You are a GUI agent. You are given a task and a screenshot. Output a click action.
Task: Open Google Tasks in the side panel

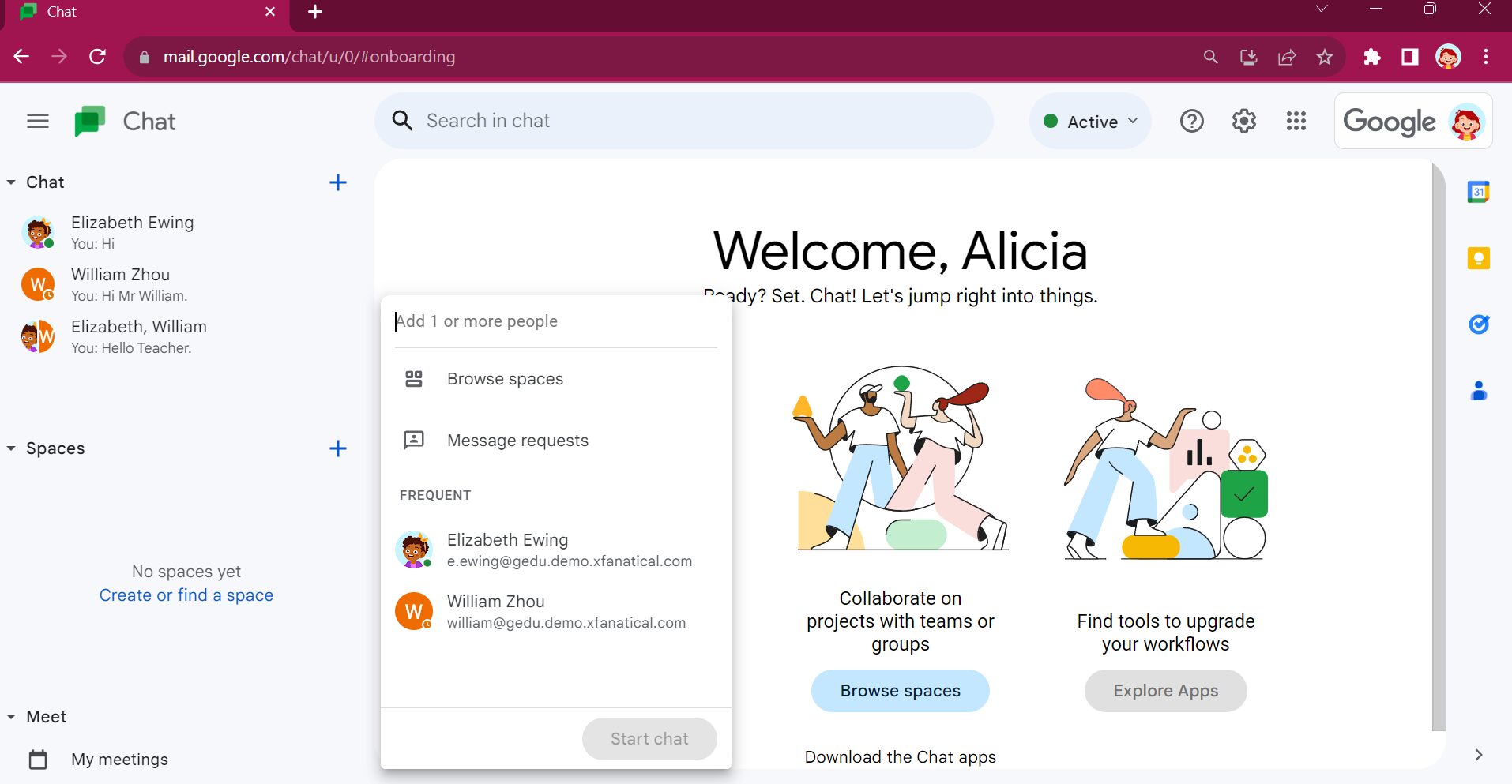(1479, 324)
